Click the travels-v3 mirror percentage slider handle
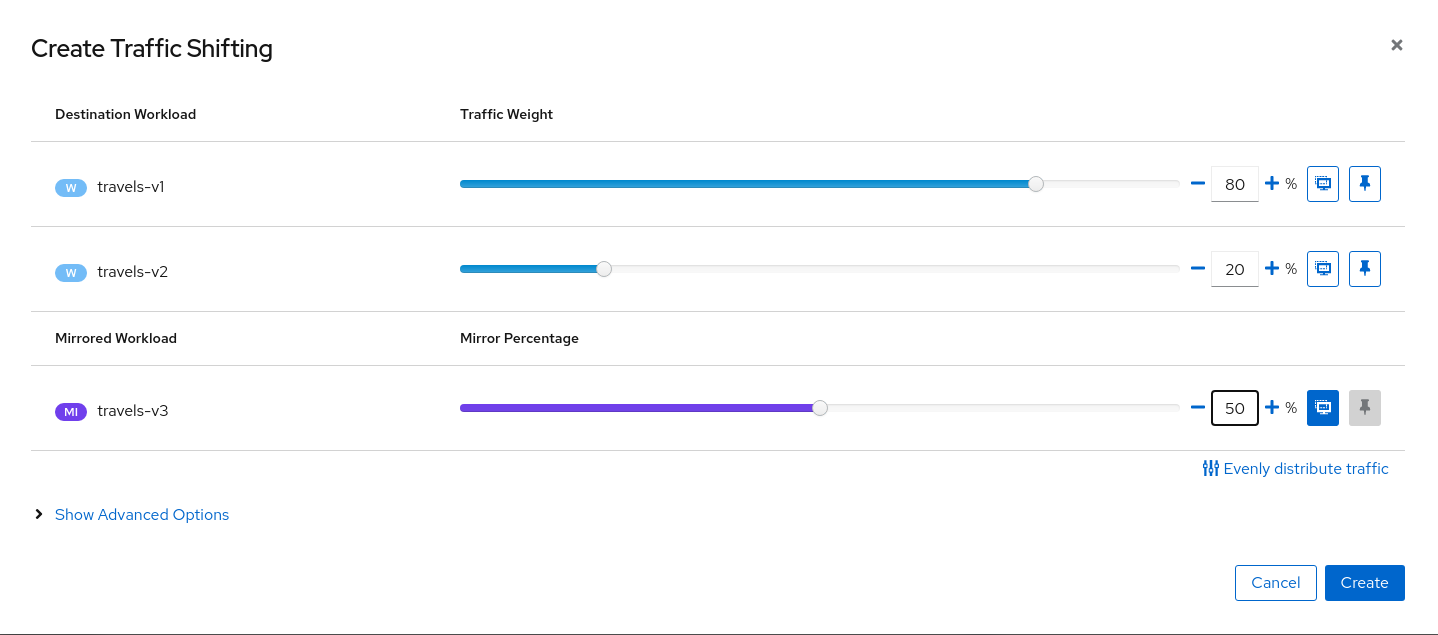1438x635 pixels. [x=820, y=408]
